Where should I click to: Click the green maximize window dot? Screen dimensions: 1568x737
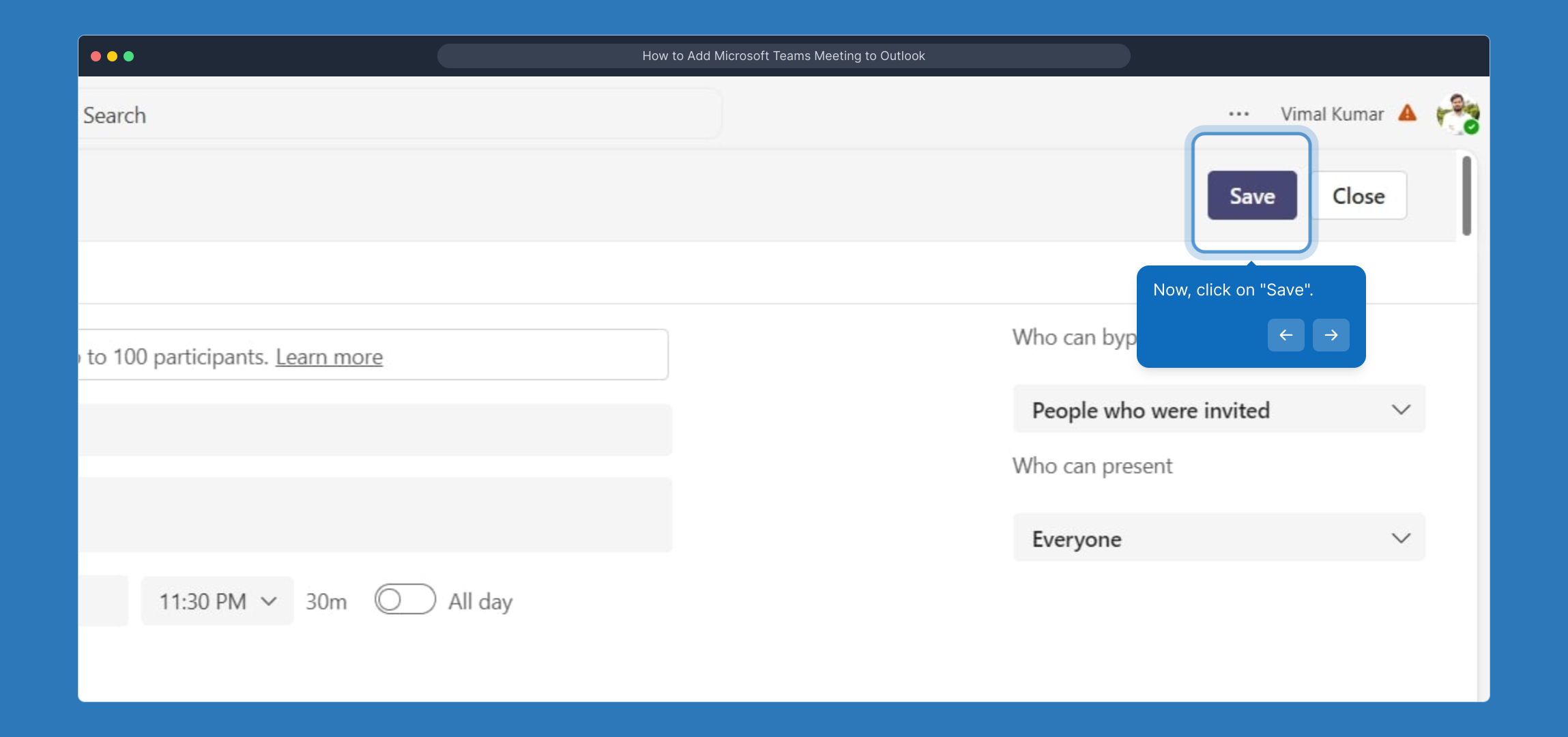[129, 56]
